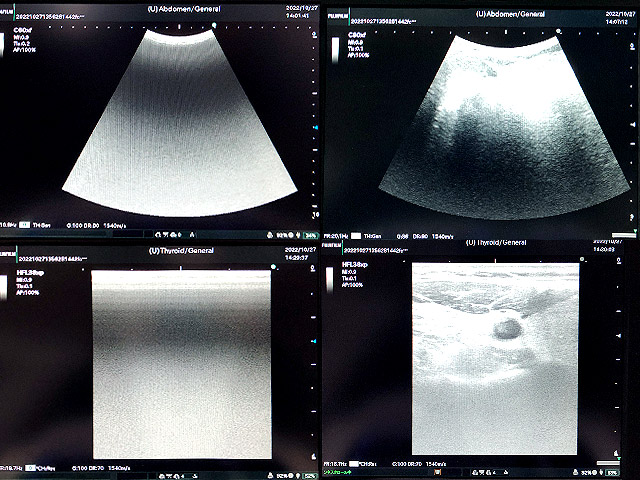Screen dimensions: 640x480
Task: Select the C60xf probe label in top-right panel
Action: click(357, 35)
